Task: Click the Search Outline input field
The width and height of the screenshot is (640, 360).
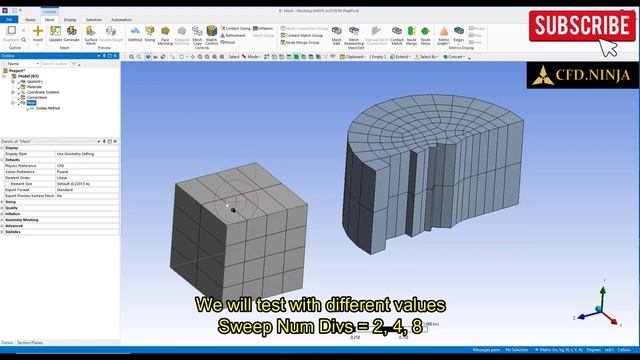Action: click(55, 64)
